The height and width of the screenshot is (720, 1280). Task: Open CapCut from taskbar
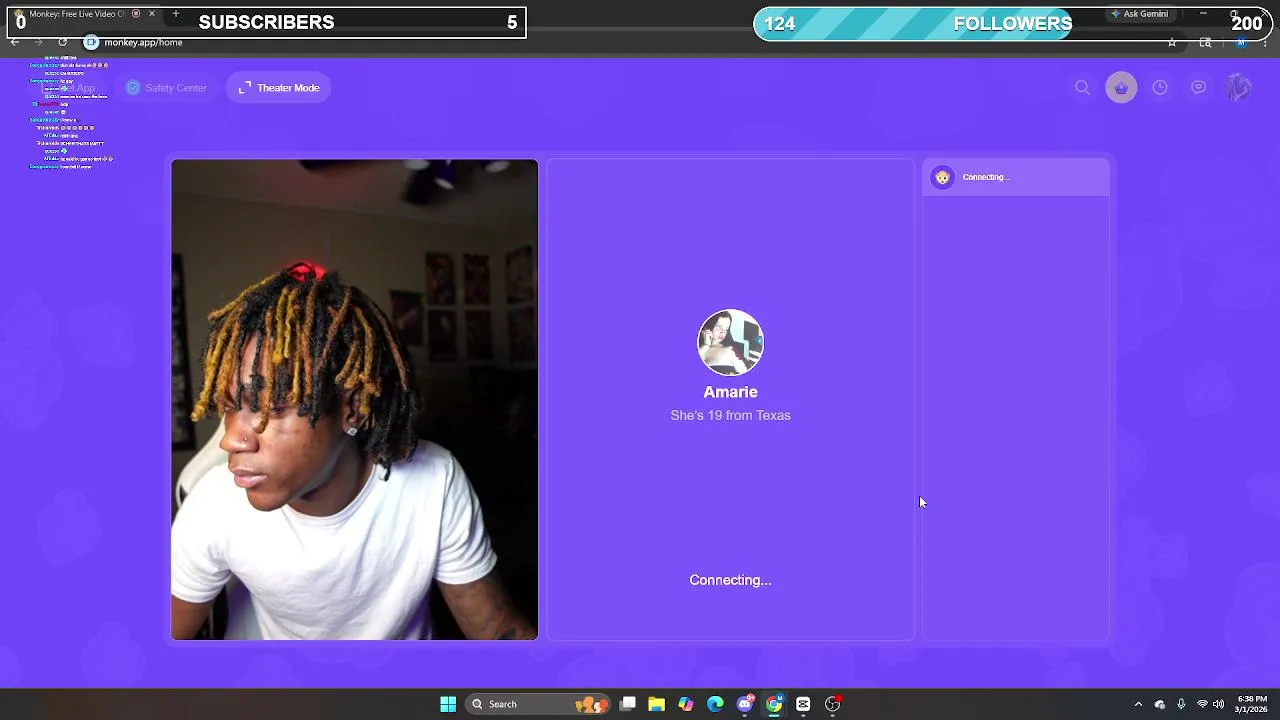pos(803,704)
